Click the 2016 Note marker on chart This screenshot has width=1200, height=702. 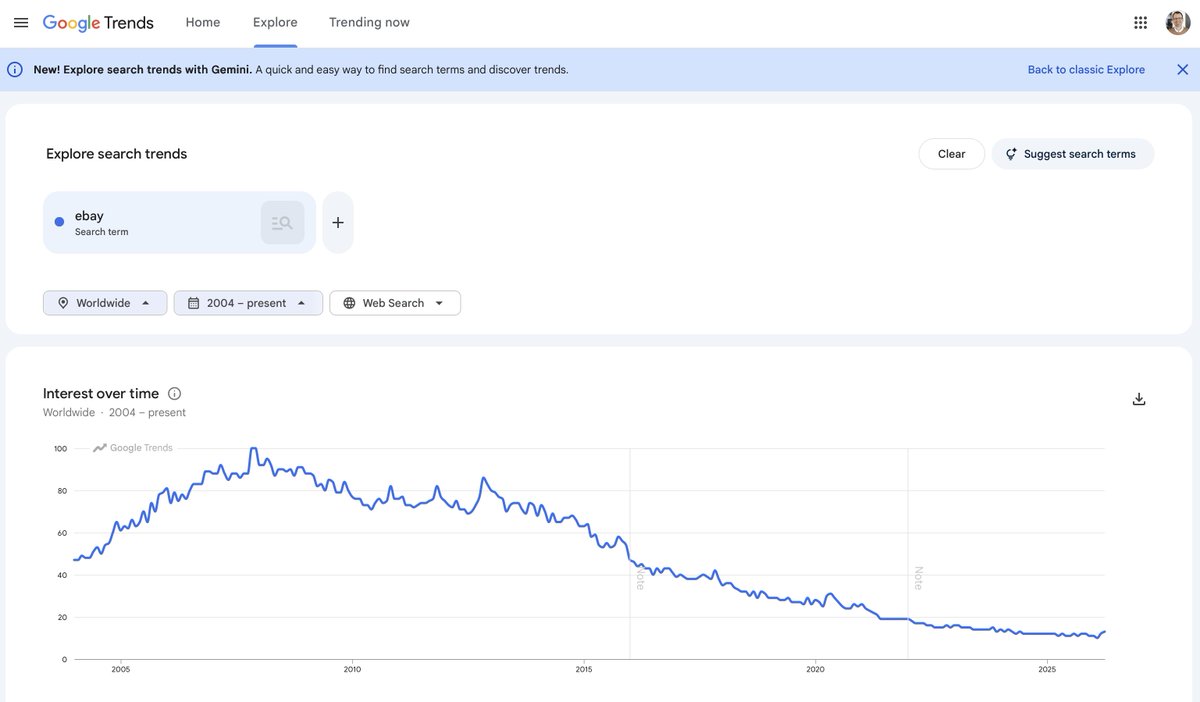coord(640,578)
